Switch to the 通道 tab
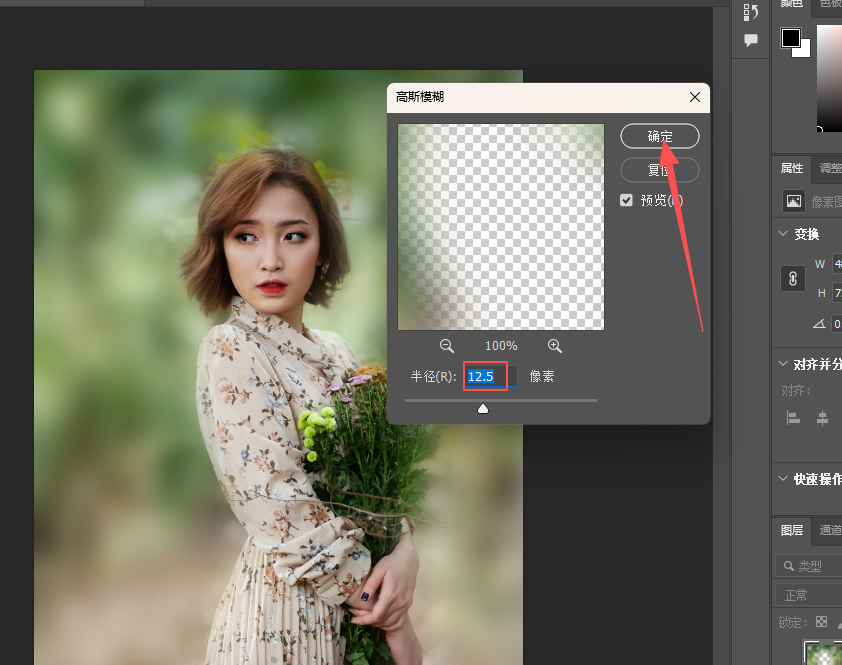Image resolution: width=842 pixels, height=665 pixels. pos(830,530)
